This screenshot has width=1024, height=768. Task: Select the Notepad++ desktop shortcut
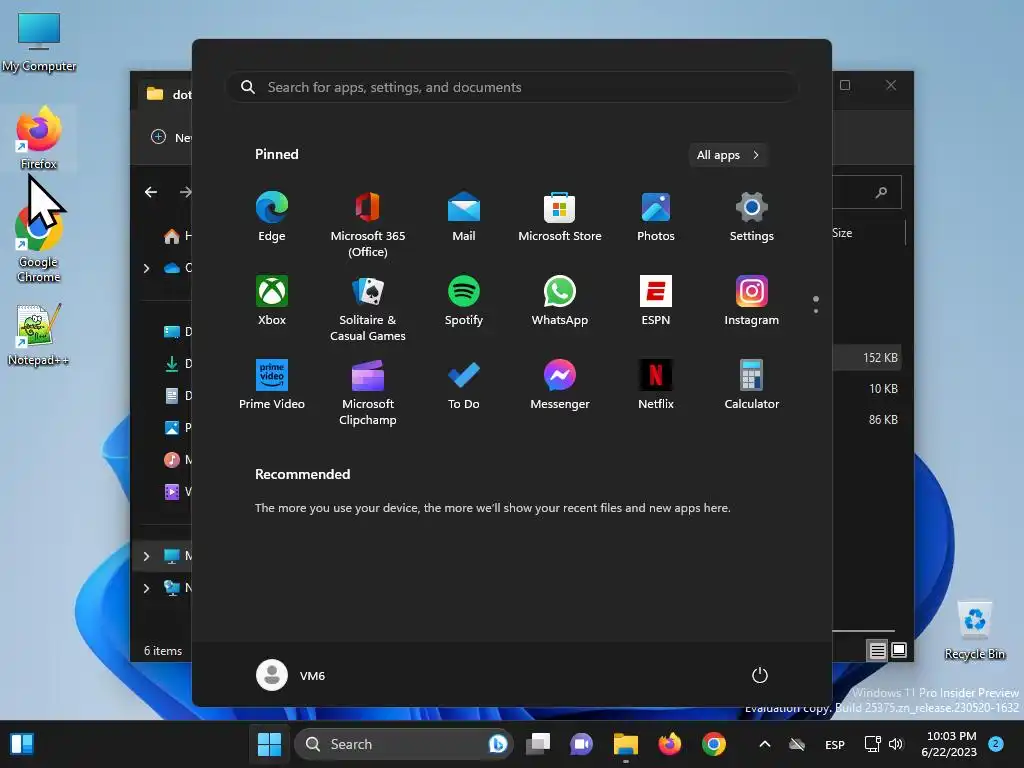tap(39, 335)
